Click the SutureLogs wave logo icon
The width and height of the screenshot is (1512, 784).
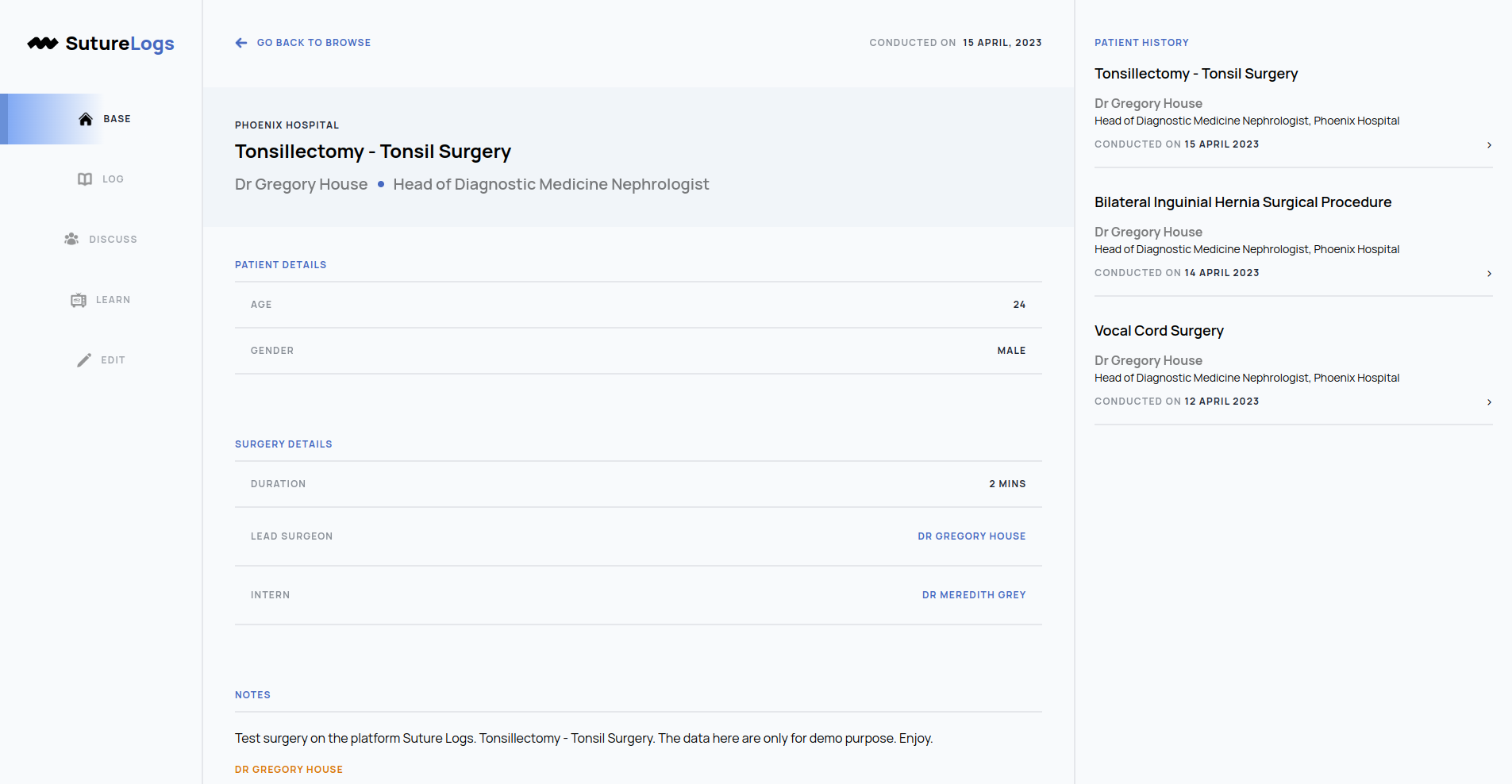tap(43, 44)
